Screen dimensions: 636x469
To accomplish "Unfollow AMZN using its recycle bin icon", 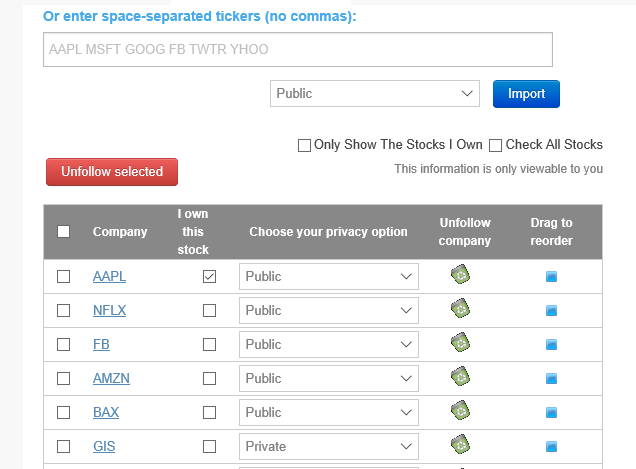I will [x=460, y=377].
